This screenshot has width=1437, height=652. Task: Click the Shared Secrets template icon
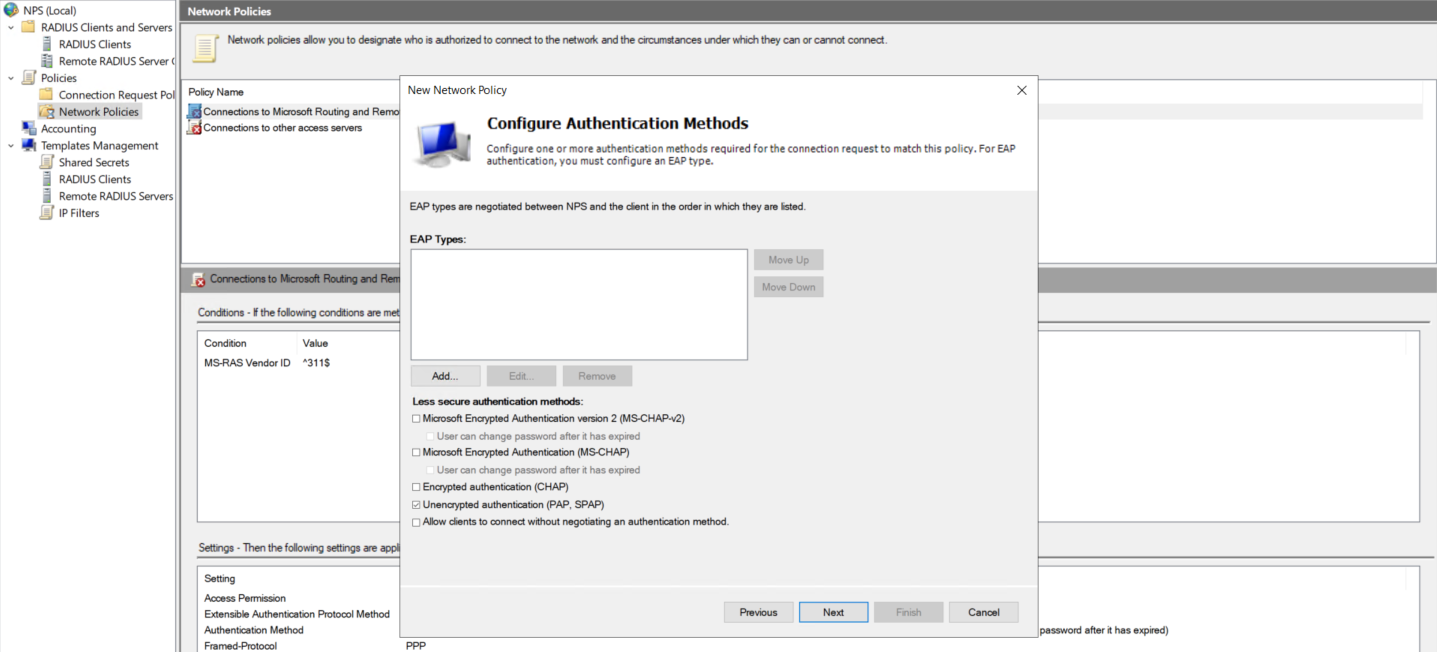[x=47, y=162]
